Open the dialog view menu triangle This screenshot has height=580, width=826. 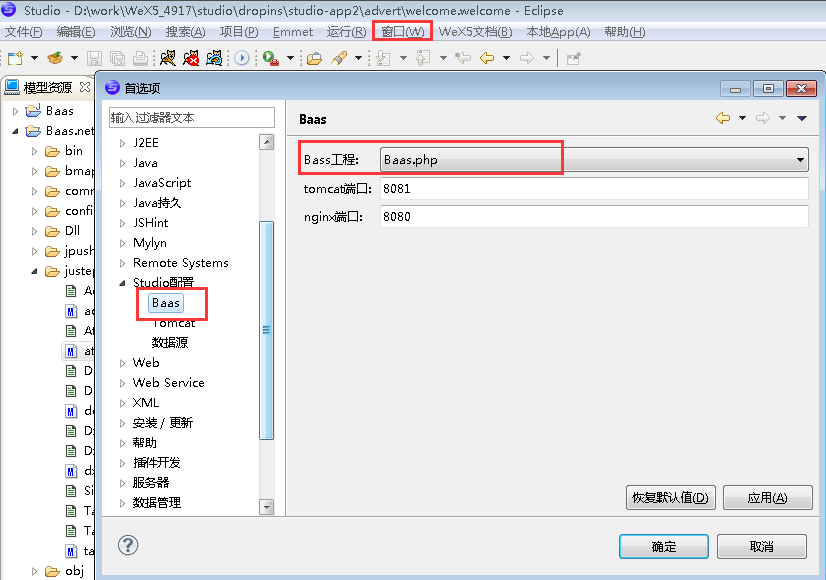pyautogui.click(x=802, y=118)
